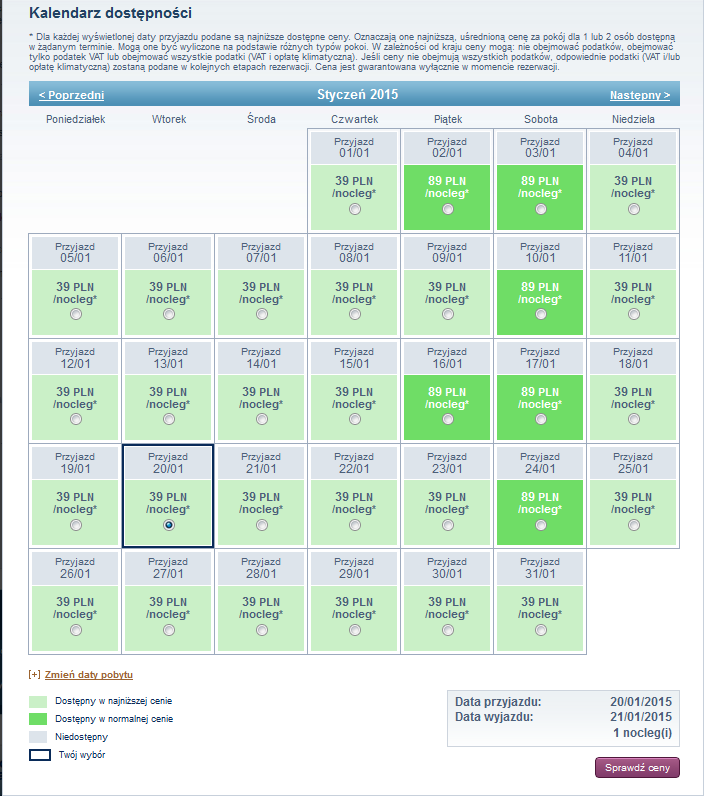Click 89 PLN price on 02/01
The image size is (704, 796).
pyautogui.click(x=447, y=181)
